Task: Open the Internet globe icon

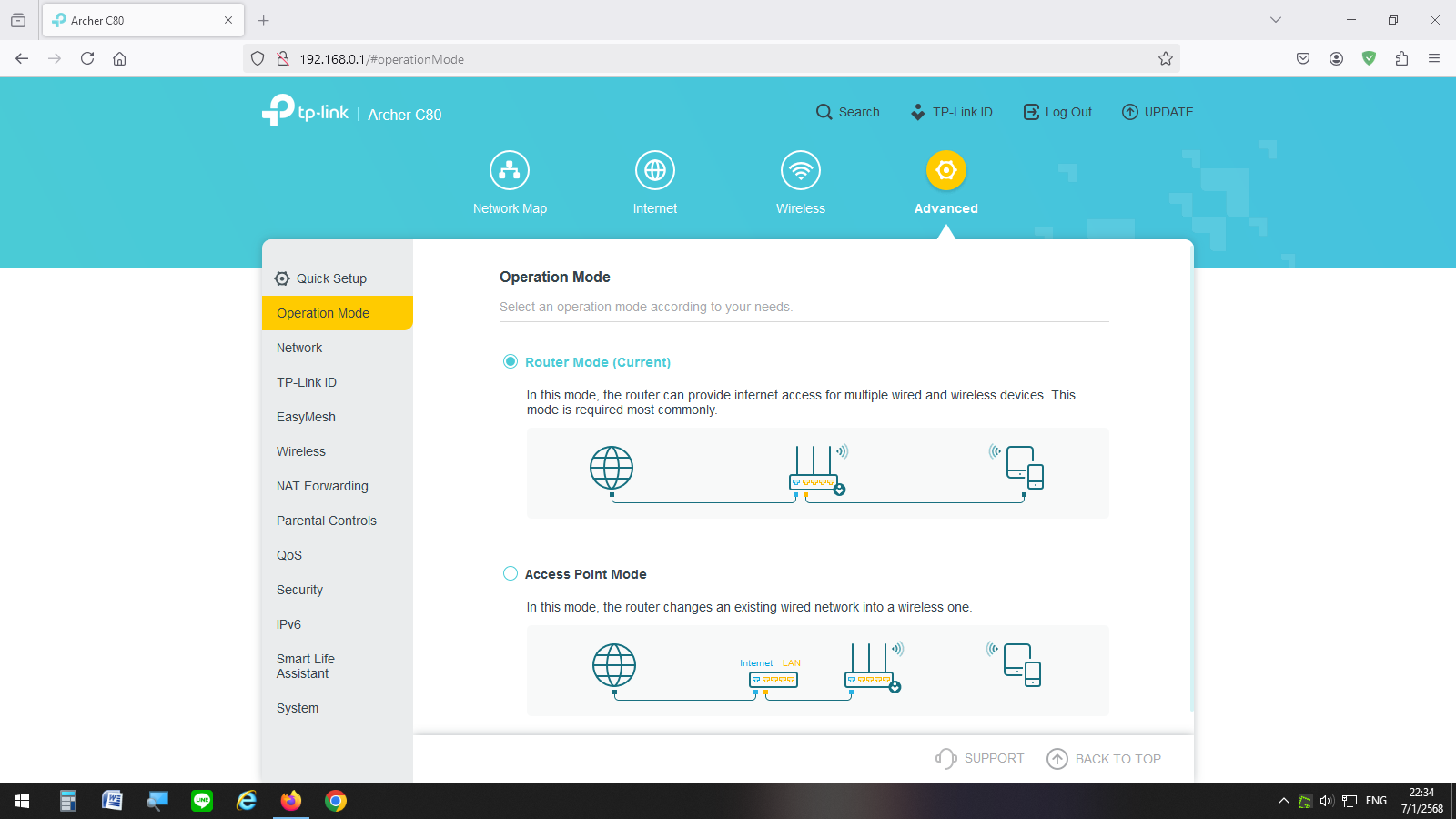Action: coord(655,170)
